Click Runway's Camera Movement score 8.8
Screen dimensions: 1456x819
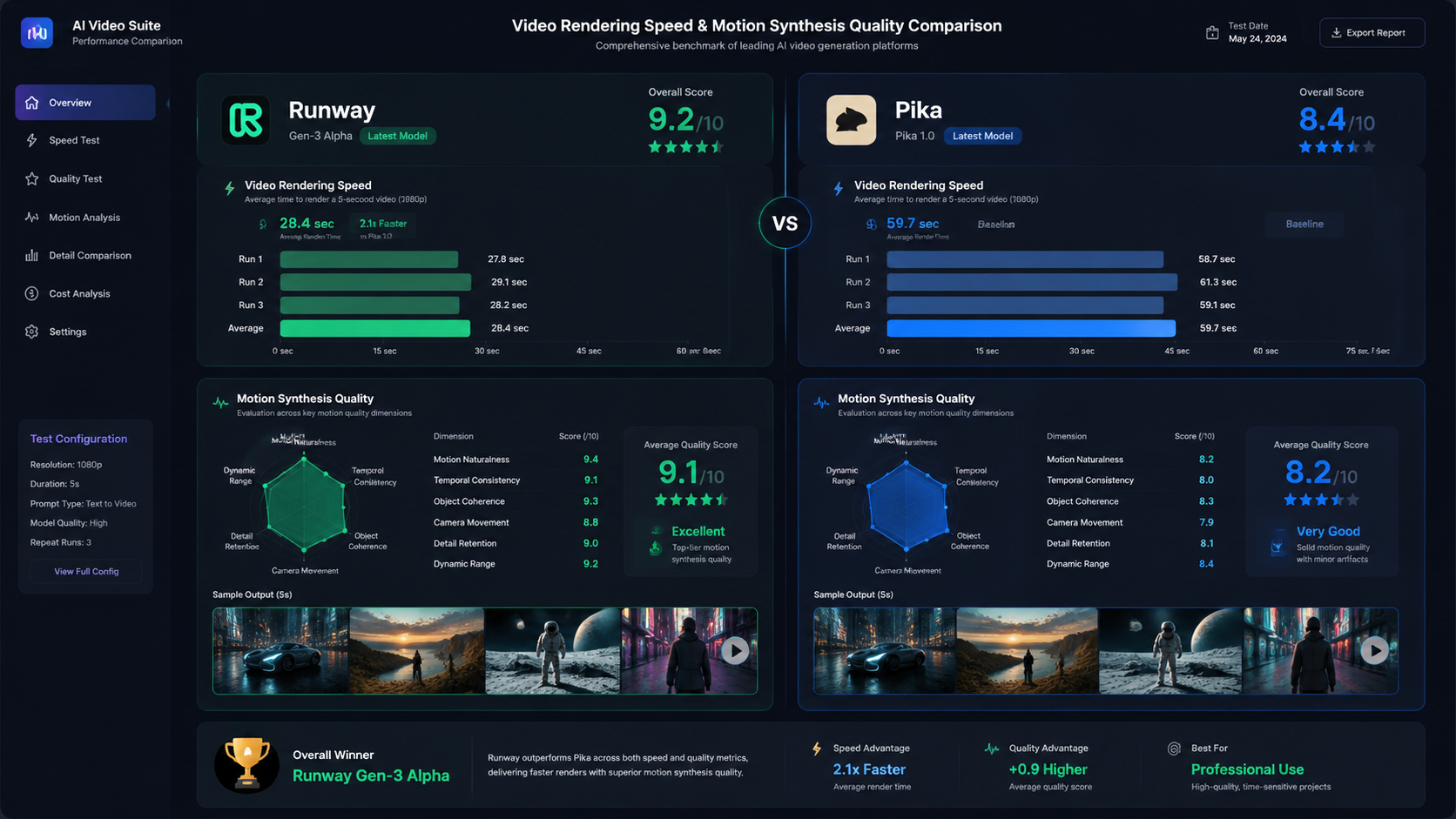(590, 522)
